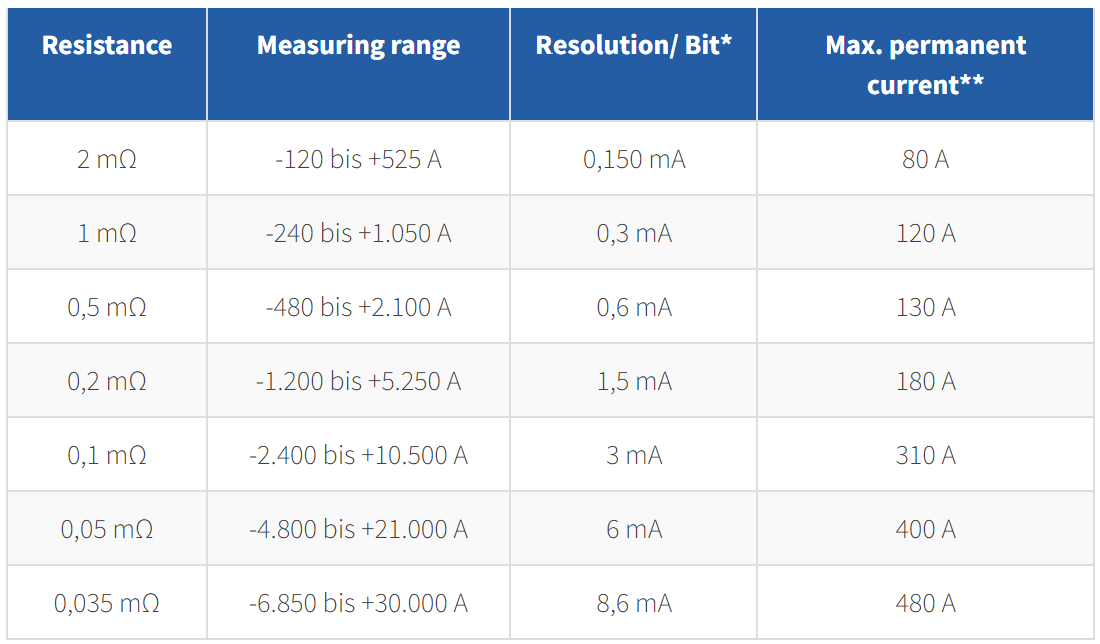Screen dimensions: 1100x644
Task: Select the 2 mΩ resistance cell
Action: click(x=107, y=159)
